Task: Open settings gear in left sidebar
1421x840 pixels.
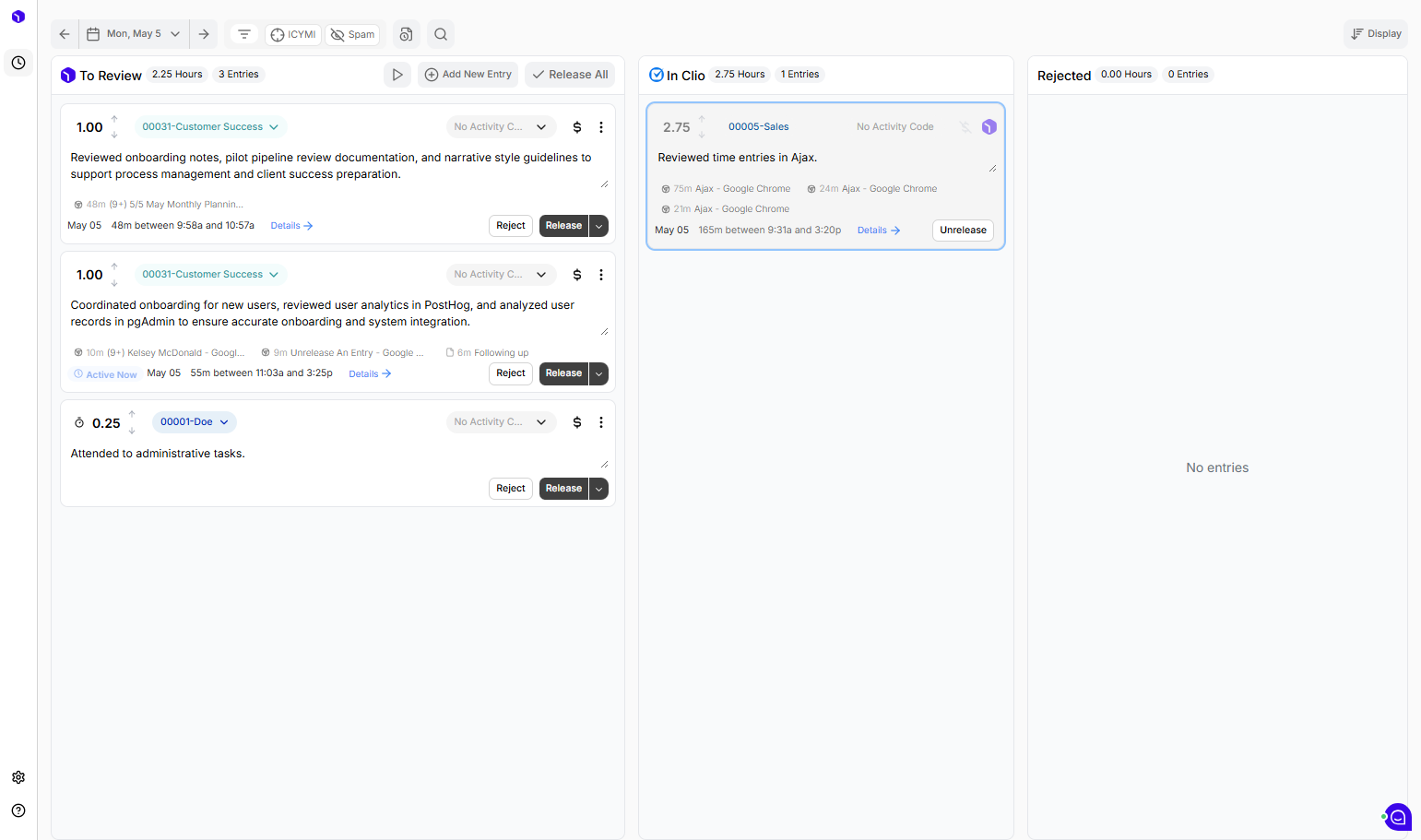Action: 18,777
